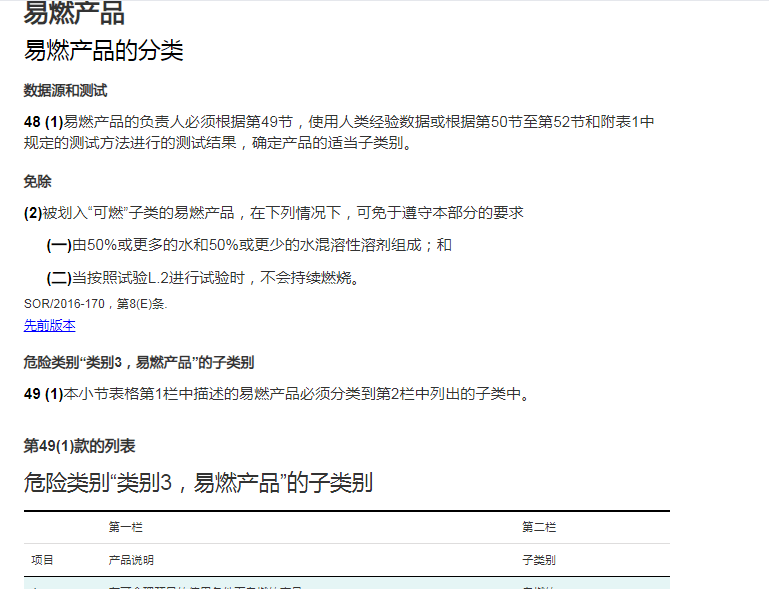Click the 易燃产品 page title at the top
The image size is (769, 589).
point(74,13)
